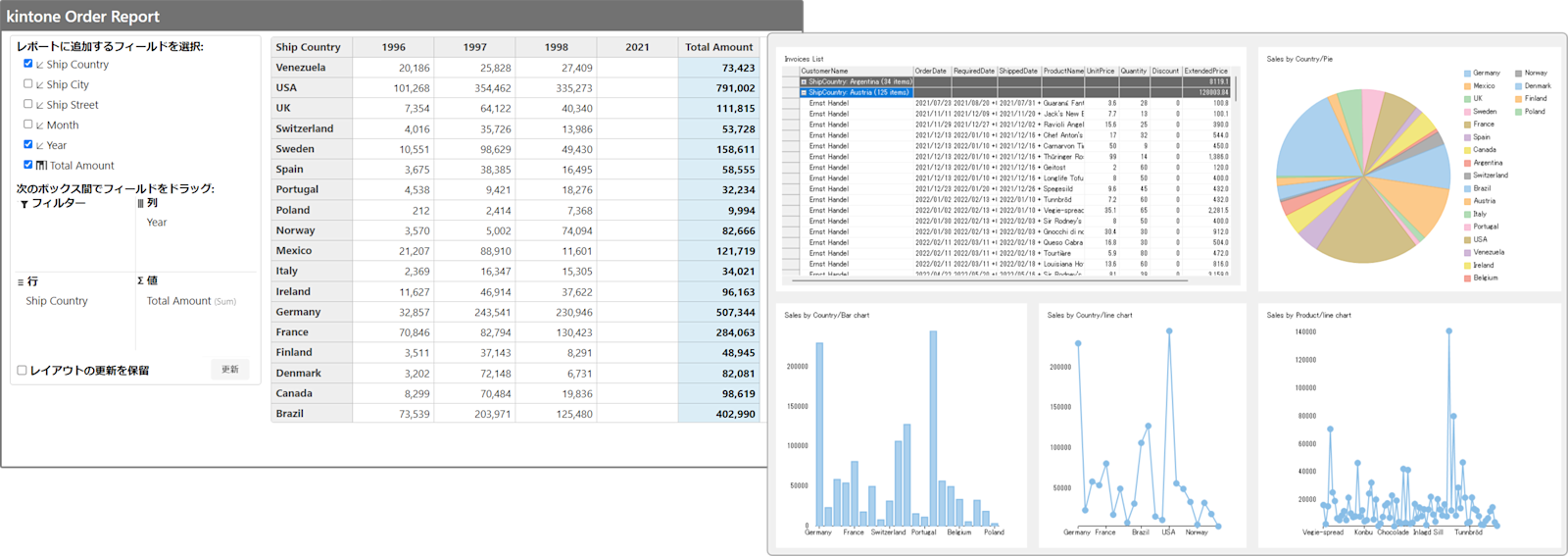Uncheck the Ship Country field checkbox
1568x556 pixels.
point(28,64)
